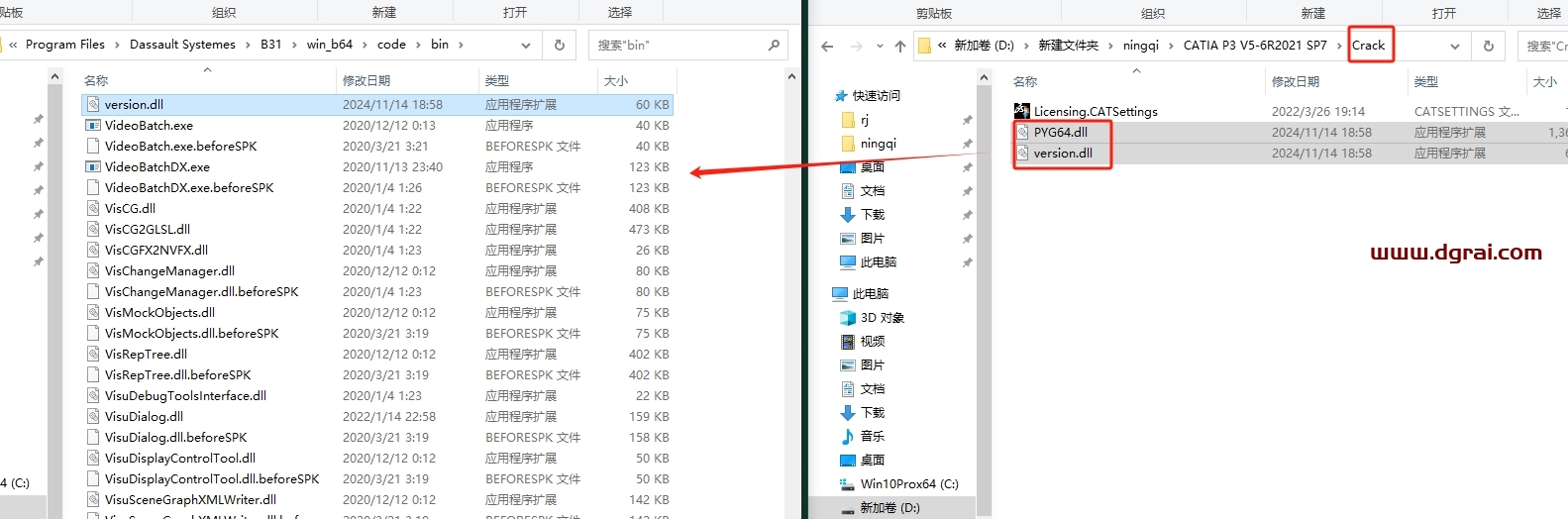
Task: Sort left window by 修改日期 column
Action: pyautogui.click(x=366, y=80)
